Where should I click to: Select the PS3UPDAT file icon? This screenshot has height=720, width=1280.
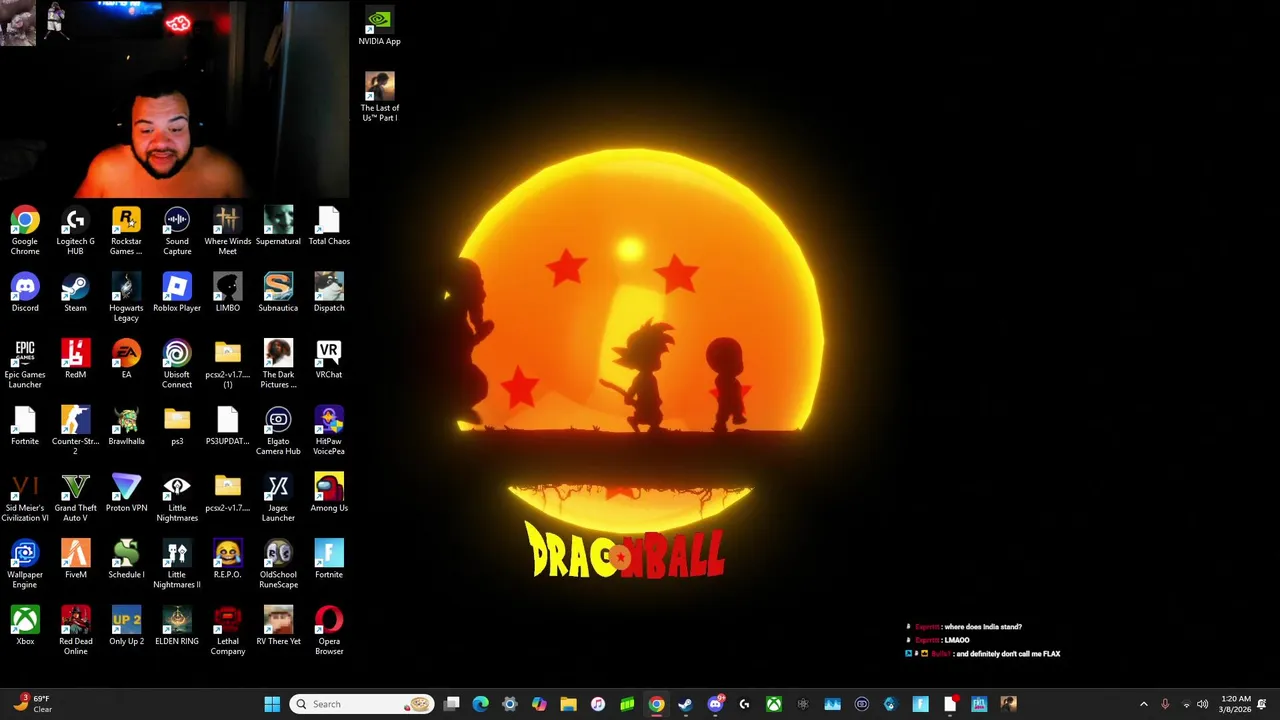[x=228, y=426]
